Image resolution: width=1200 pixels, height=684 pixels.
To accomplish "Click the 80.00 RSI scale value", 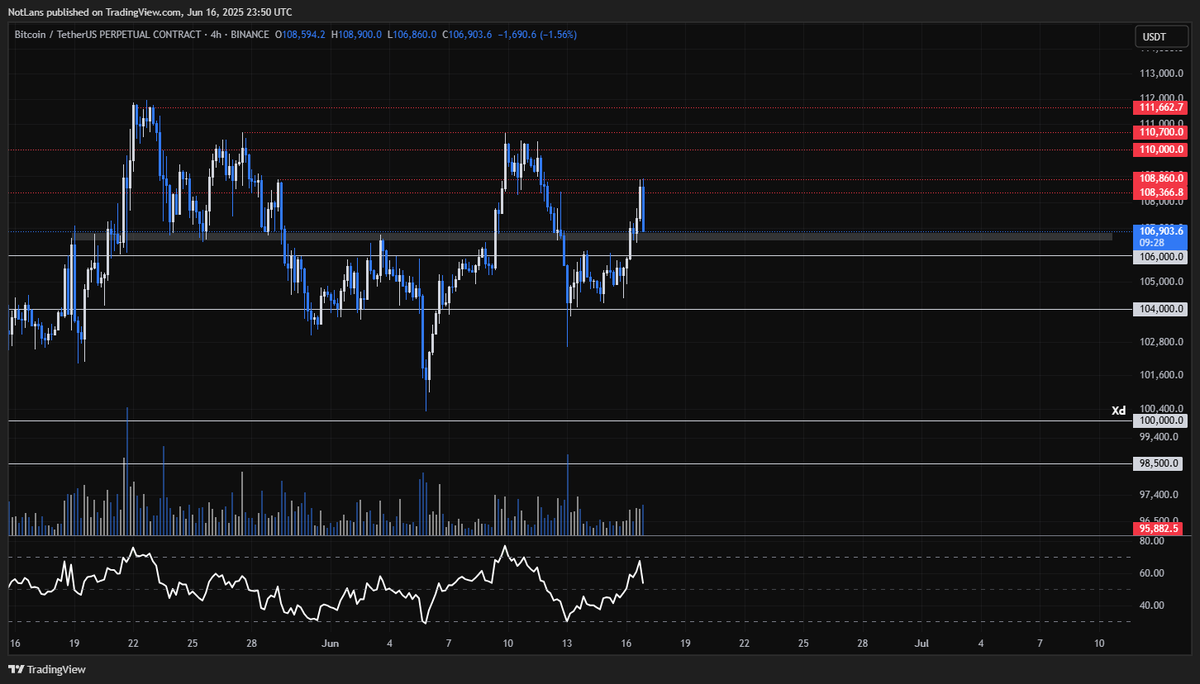I will coord(1151,541).
